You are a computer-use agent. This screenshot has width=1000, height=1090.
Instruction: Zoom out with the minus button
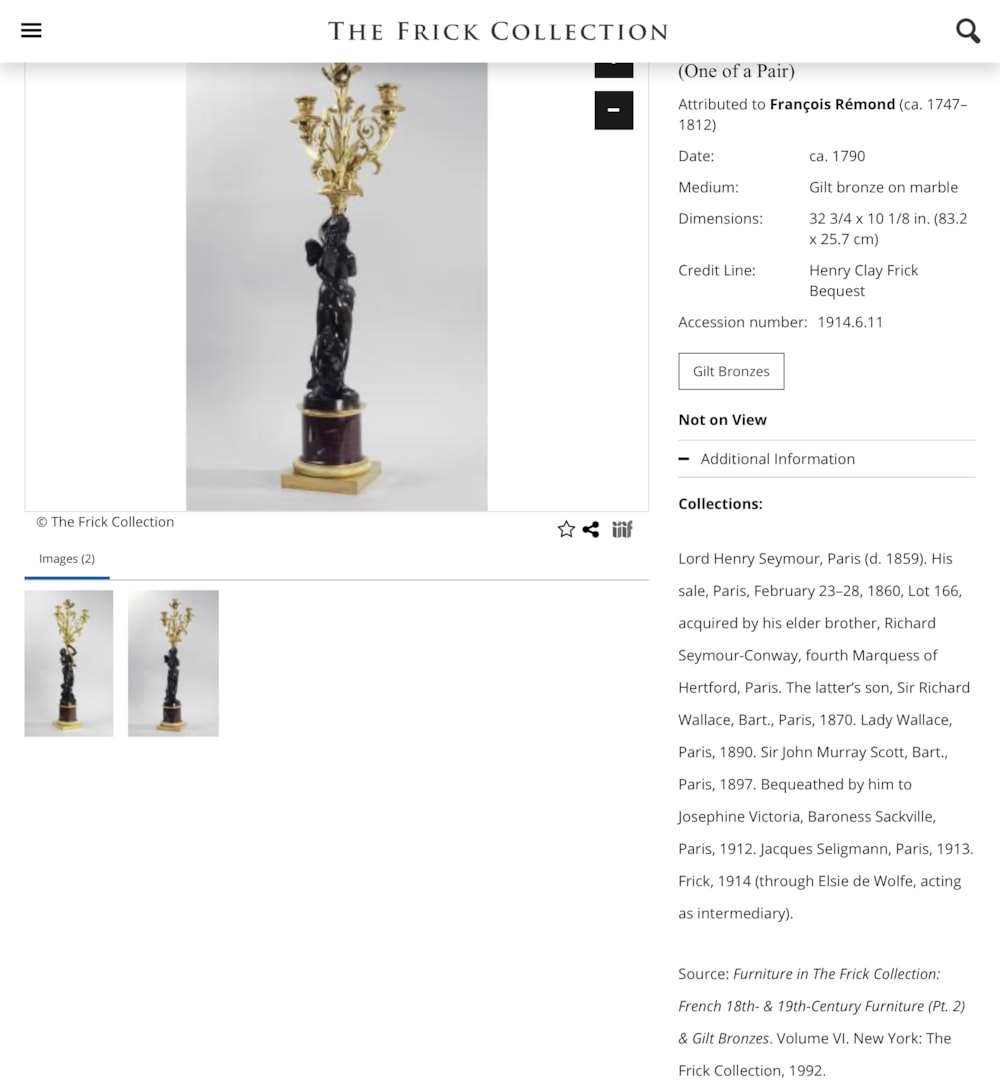click(614, 110)
